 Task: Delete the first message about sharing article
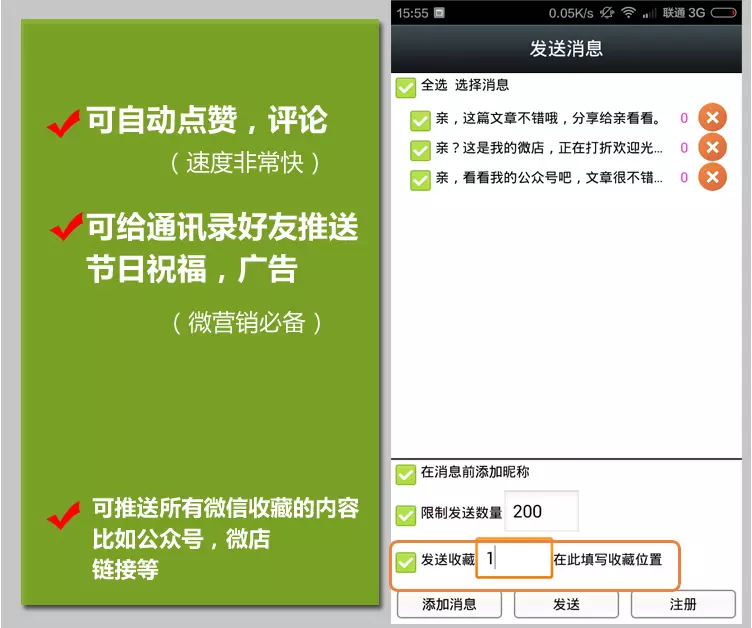pos(712,117)
